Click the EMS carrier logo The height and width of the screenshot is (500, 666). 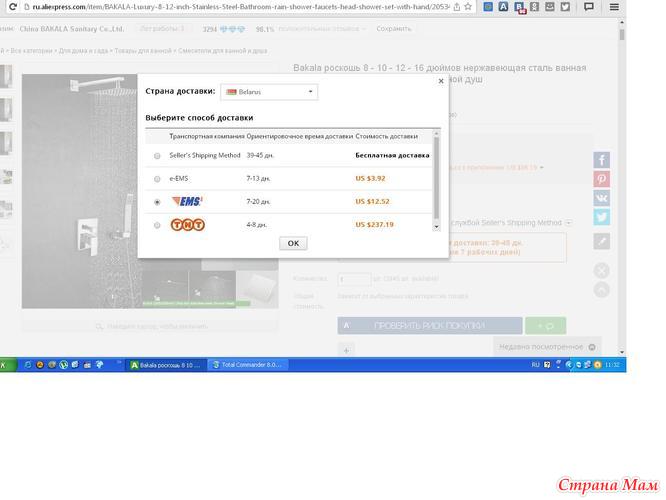coord(187,201)
